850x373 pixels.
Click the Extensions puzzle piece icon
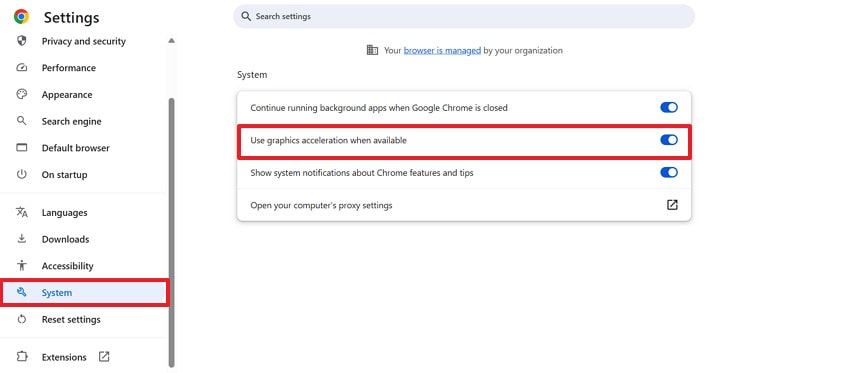pos(22,357)
